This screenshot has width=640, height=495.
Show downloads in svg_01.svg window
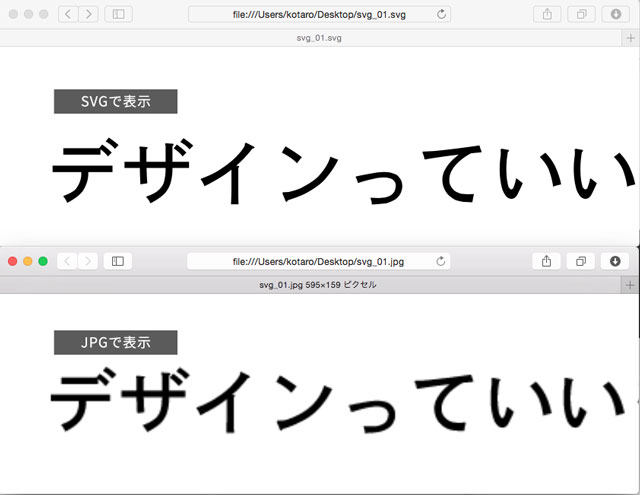pos(616,14)
